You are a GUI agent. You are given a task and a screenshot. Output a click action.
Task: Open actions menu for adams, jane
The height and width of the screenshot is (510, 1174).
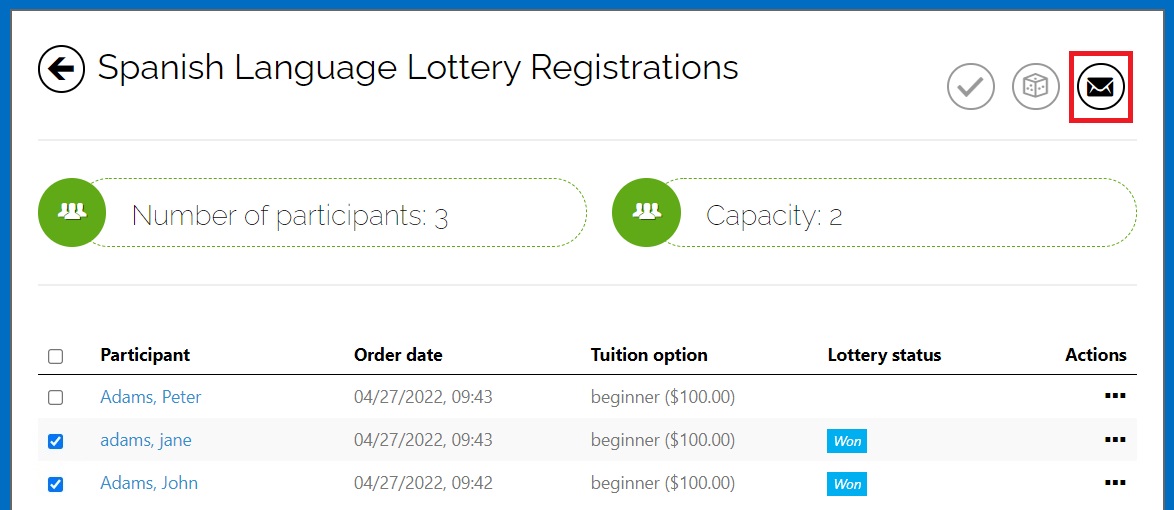(x=1115, y=440)
